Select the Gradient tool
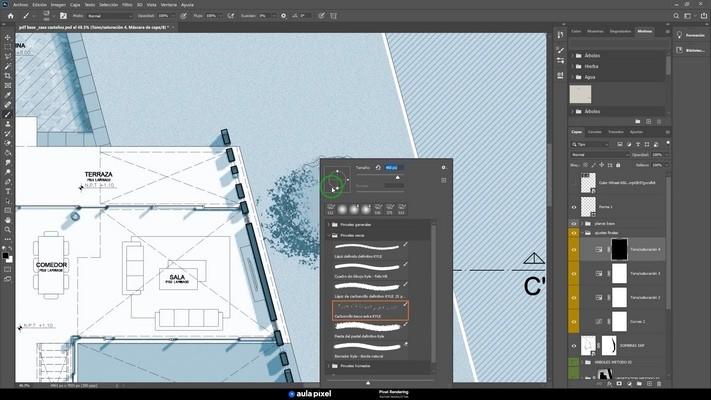The height and width of the screenshot is (400, 711). click(8, 153)
